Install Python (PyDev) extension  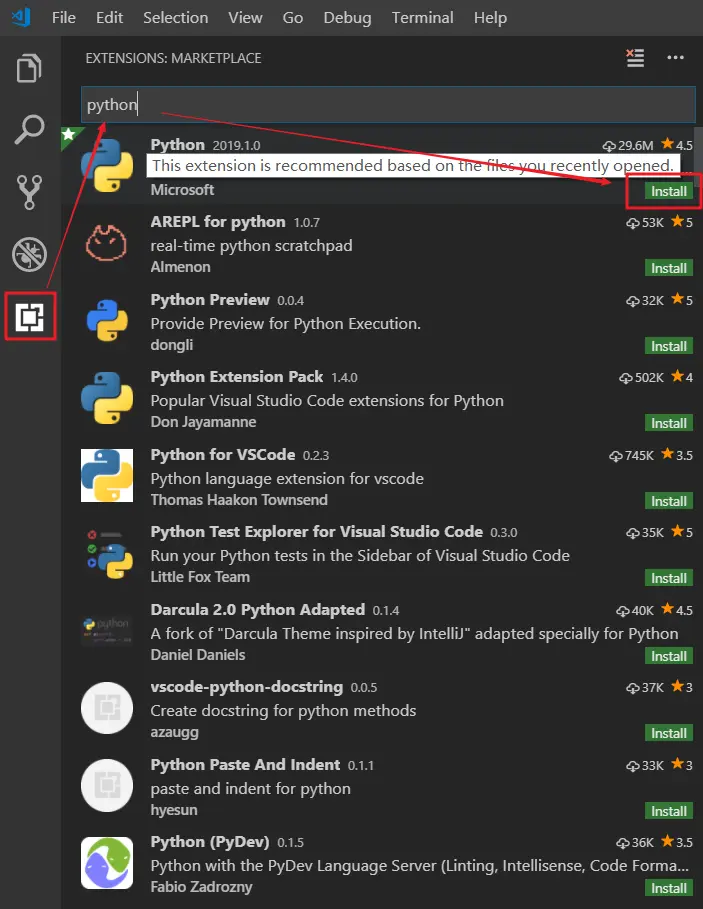click(668, 888)
